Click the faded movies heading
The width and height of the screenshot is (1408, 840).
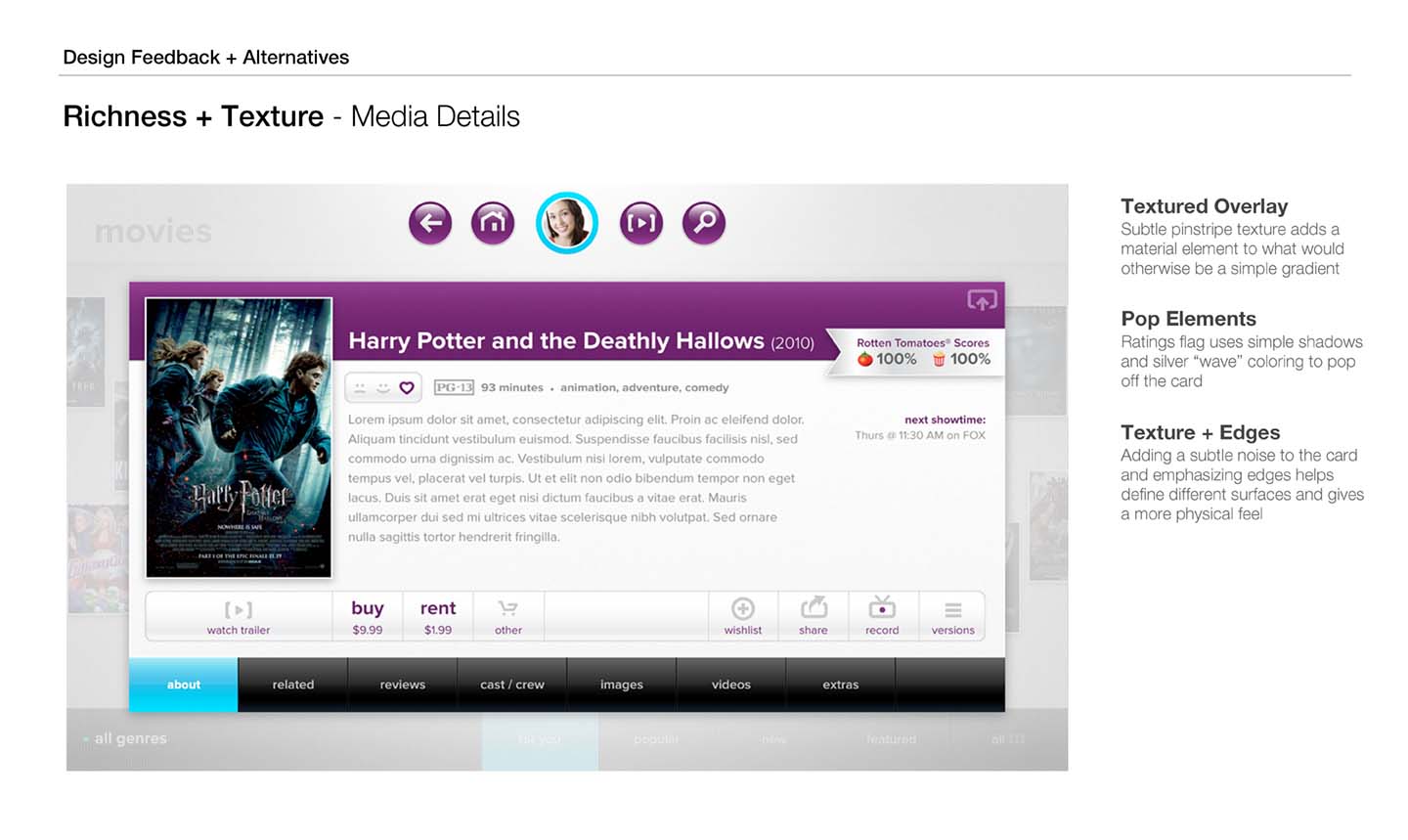pyautogui.click(x=154, y=232)
